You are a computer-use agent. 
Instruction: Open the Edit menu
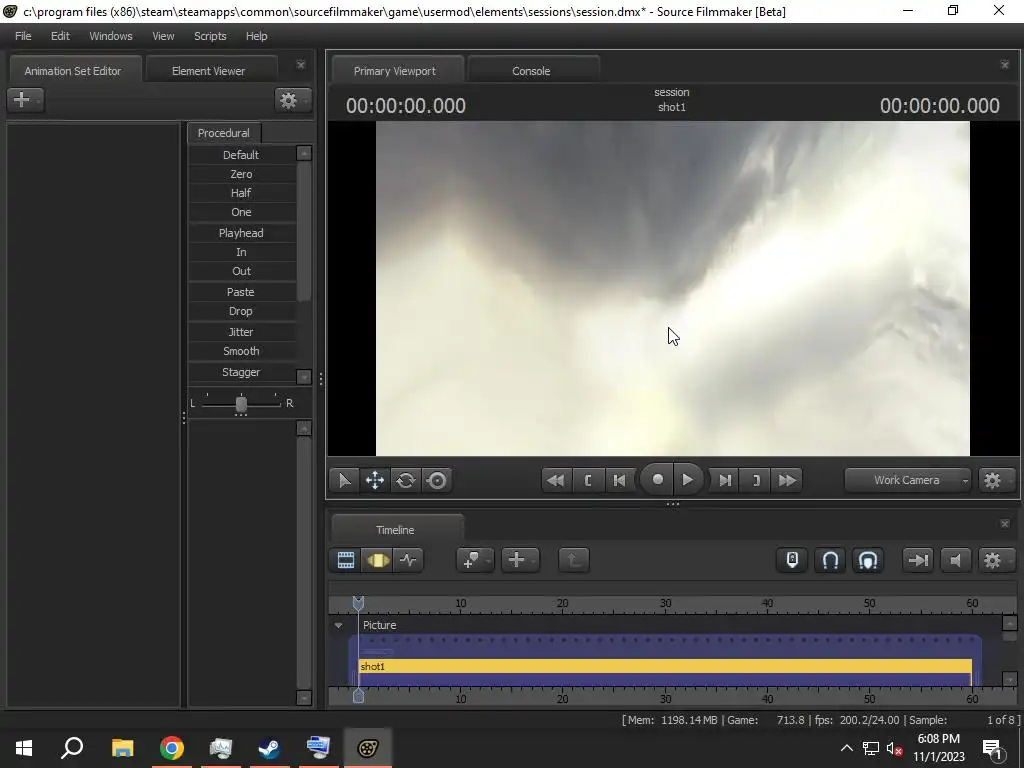[60, 36]
